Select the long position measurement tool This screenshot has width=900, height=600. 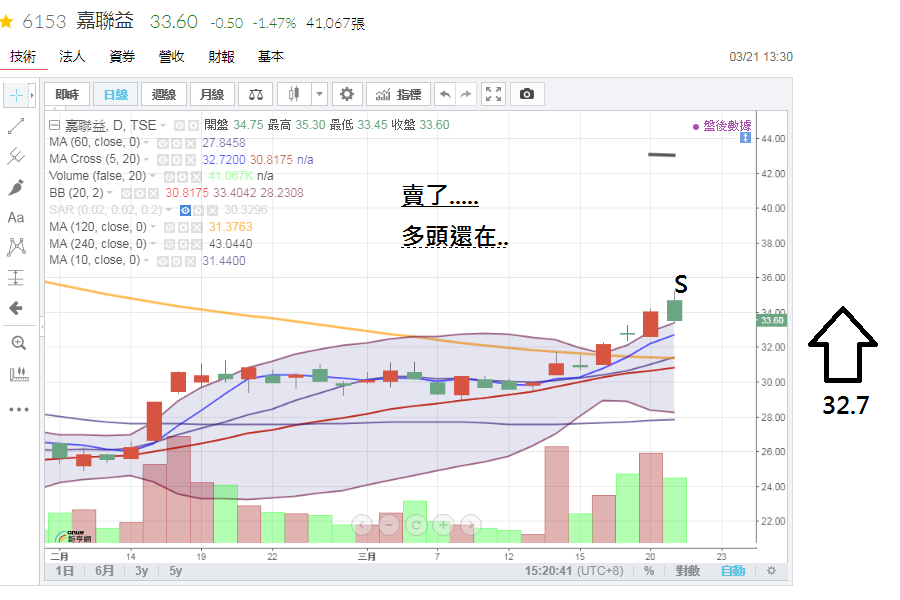[x=16, y=278]
